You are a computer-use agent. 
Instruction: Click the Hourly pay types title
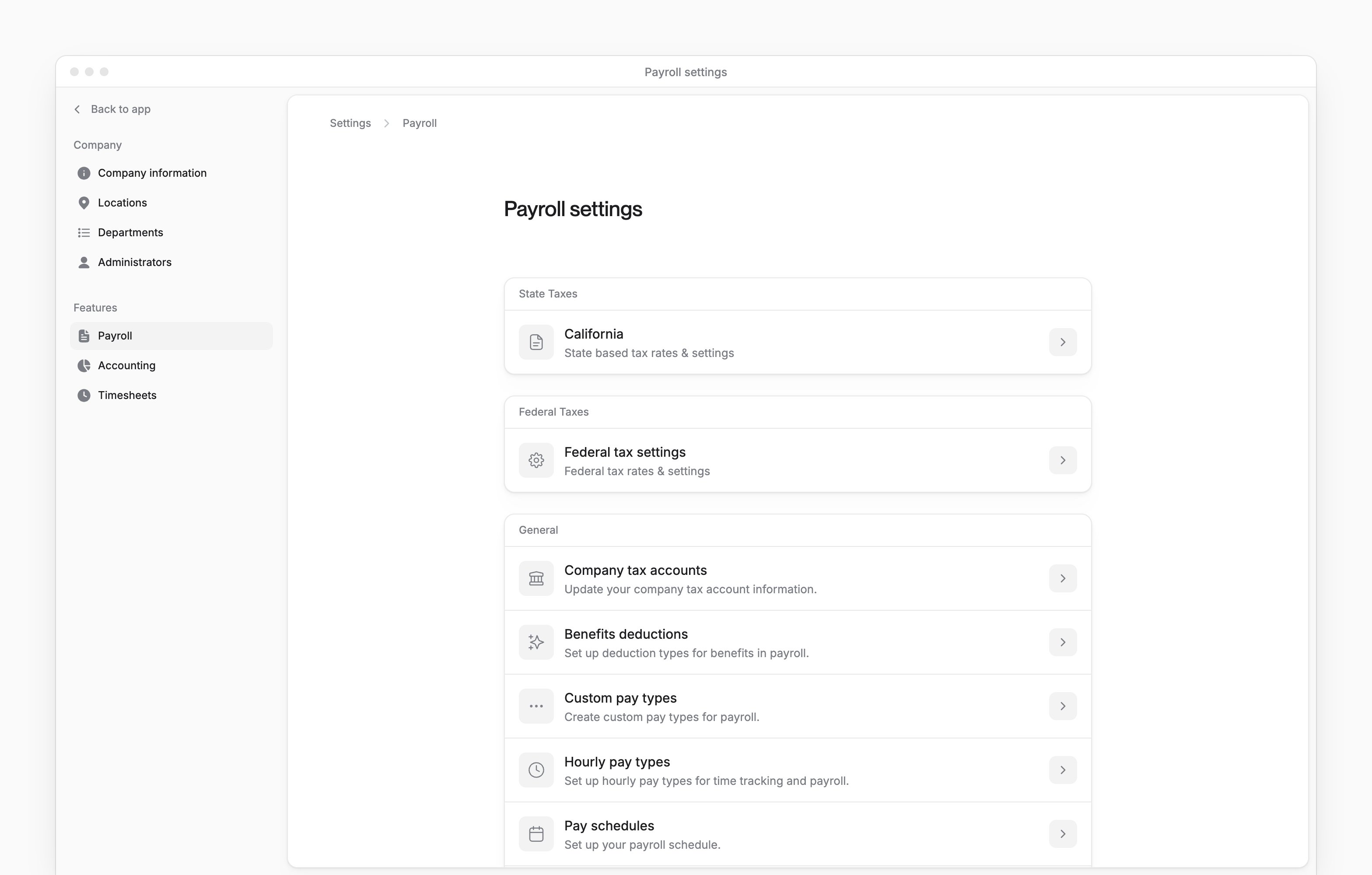617,762
